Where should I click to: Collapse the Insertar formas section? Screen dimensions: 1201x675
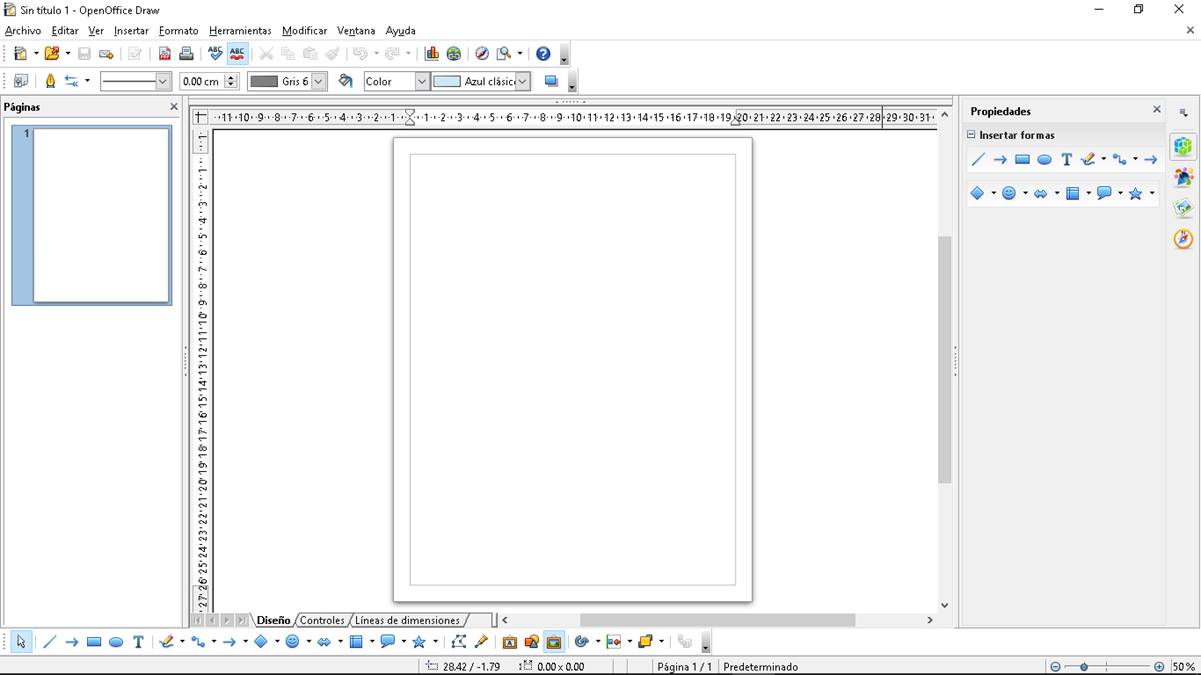coord(971,134)
